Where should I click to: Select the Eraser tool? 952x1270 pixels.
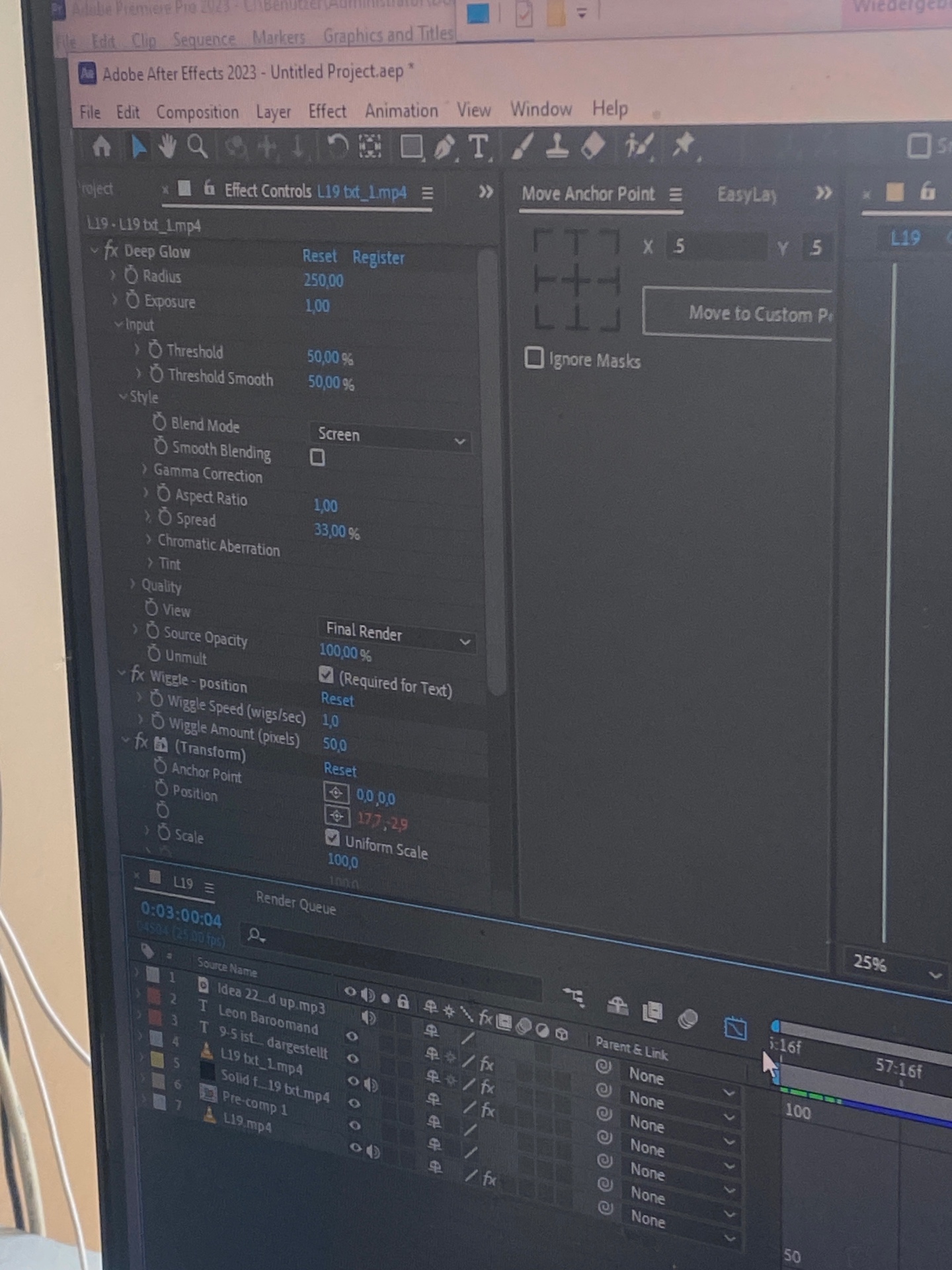pyautogui.click(x=592, y=146)
